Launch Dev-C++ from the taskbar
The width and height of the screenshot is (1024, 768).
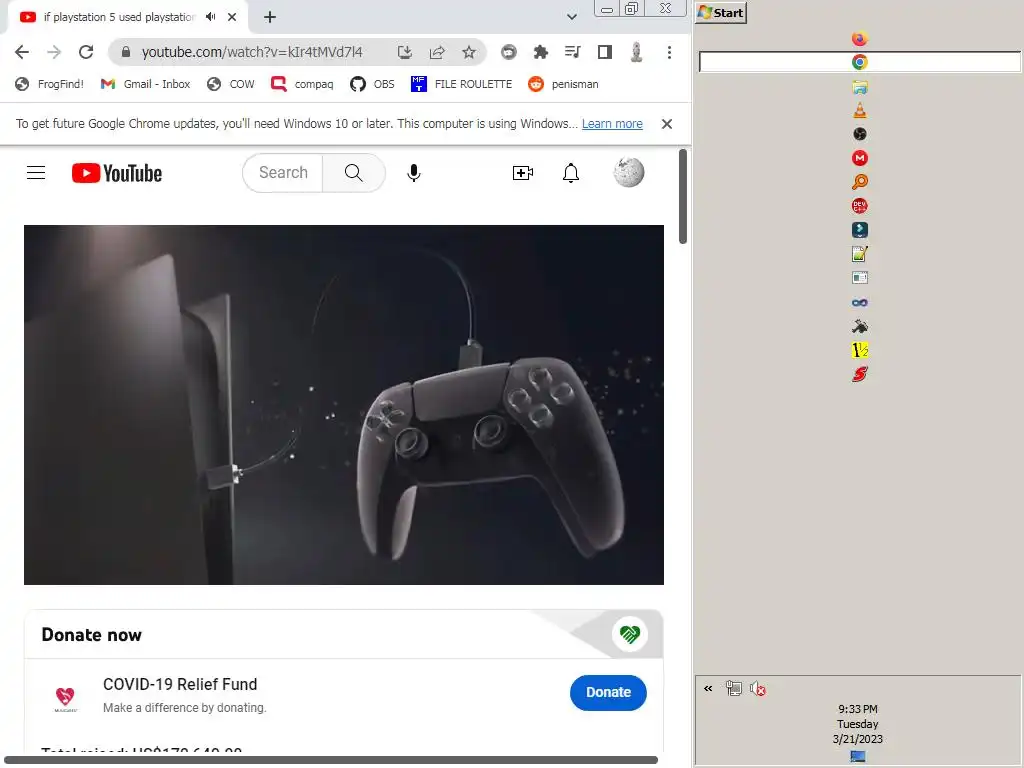pos(859,206)
